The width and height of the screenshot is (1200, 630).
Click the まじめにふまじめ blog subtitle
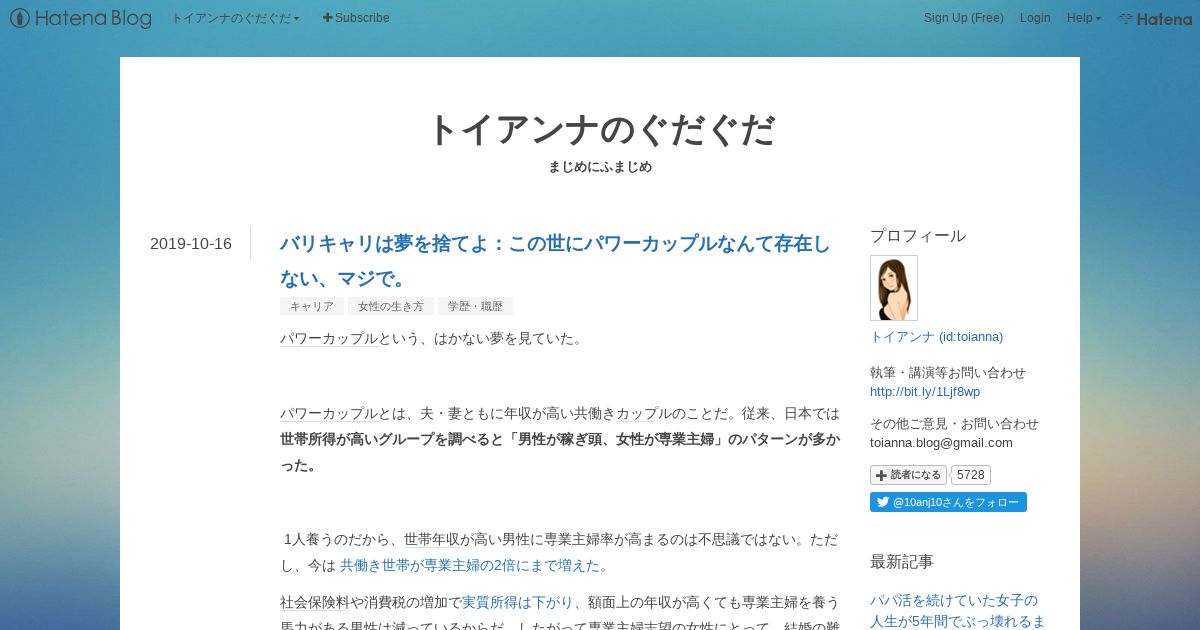[600, 167]
